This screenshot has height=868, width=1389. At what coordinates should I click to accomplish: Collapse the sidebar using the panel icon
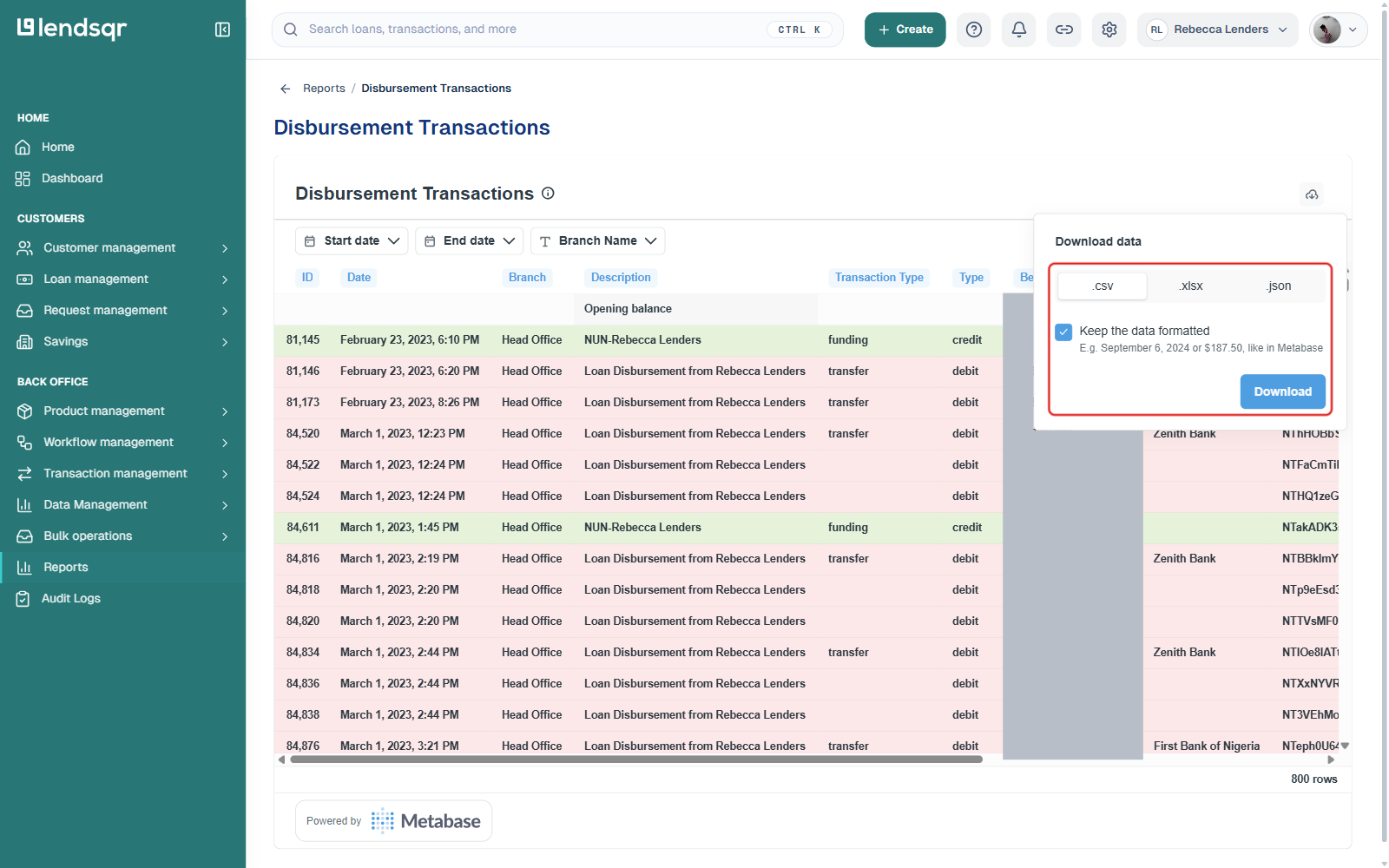pyautogui.click(x=222, y=30)
